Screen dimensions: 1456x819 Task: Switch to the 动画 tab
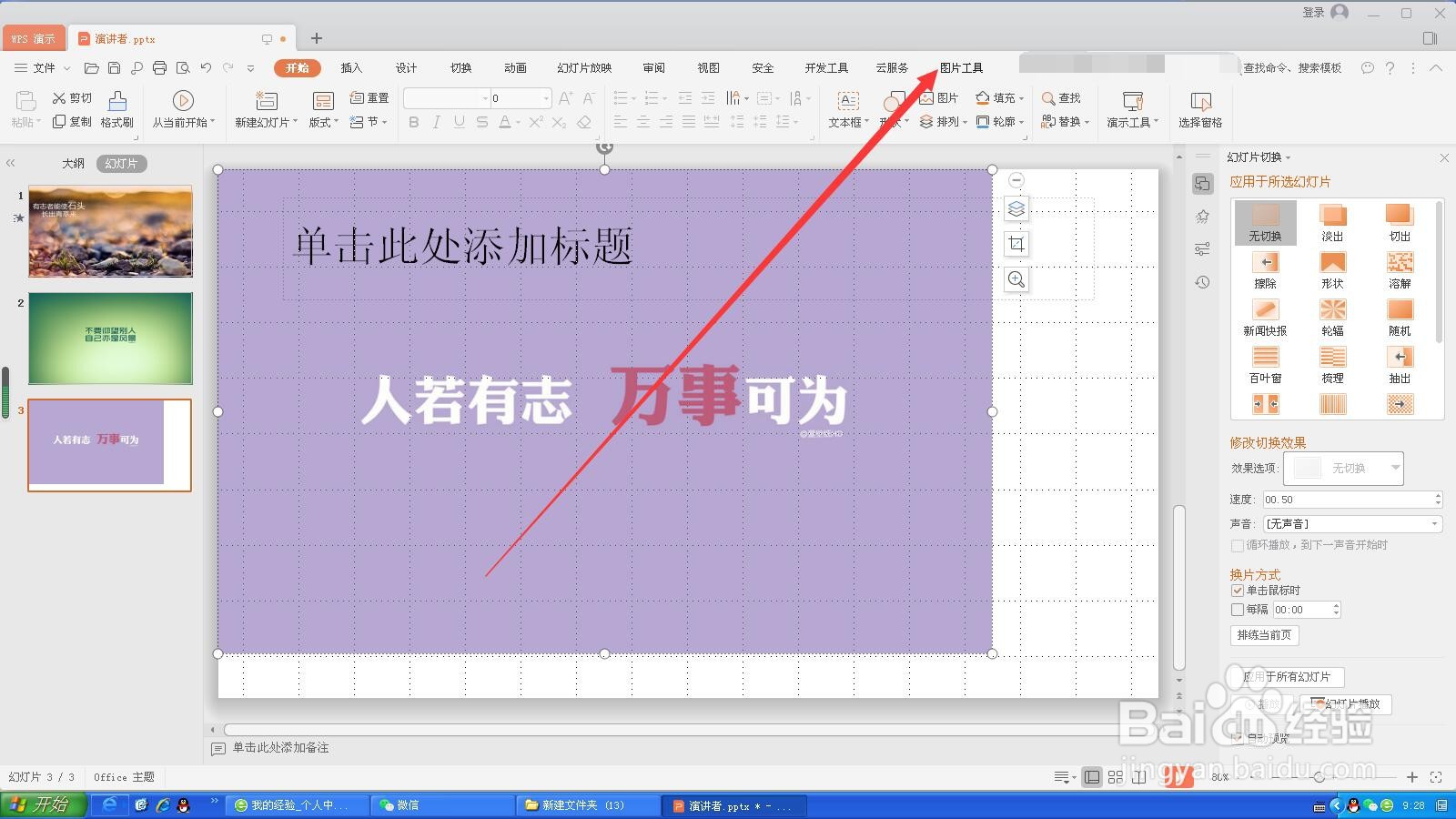tap(515, 68)
